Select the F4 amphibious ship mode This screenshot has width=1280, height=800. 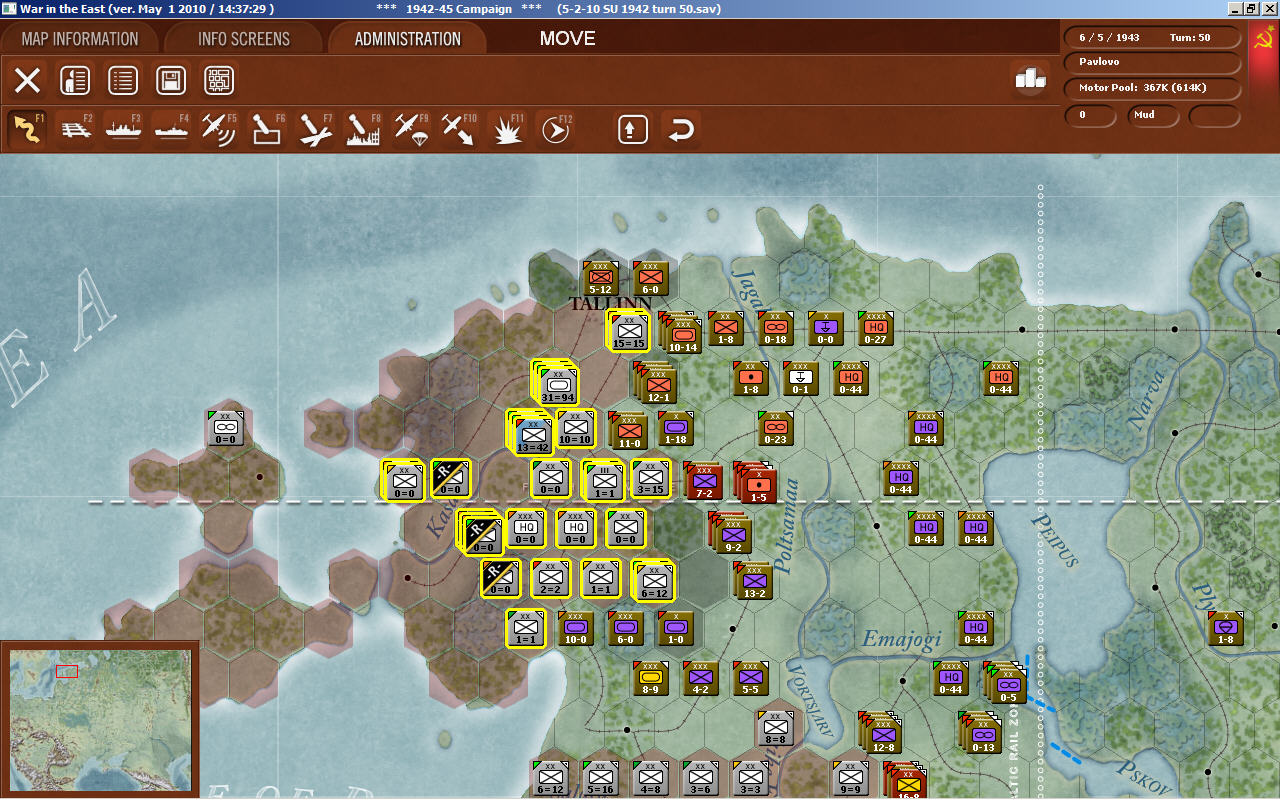[x=171, y=129]
